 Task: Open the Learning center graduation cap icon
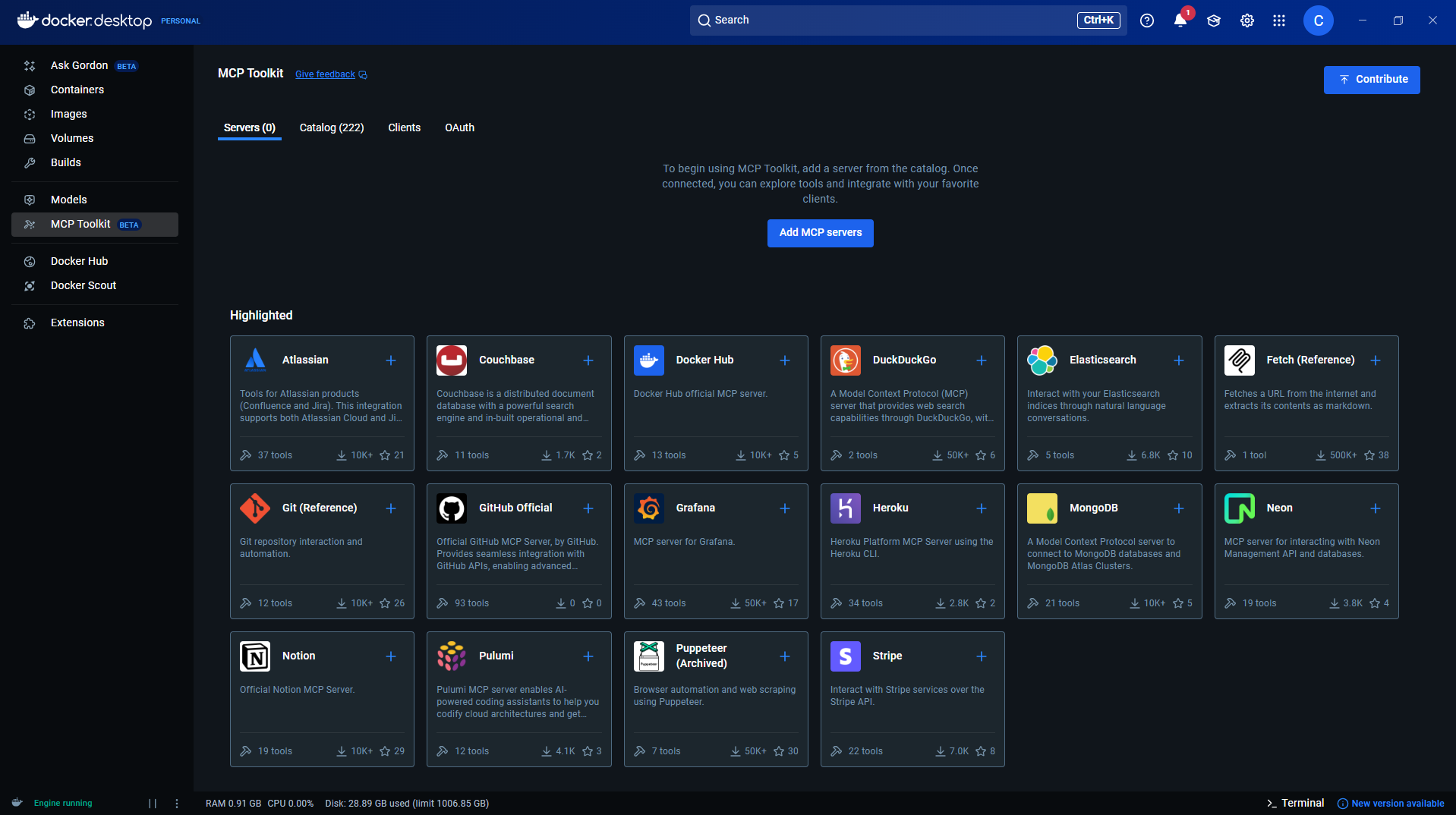click(x=1214, y=20)
